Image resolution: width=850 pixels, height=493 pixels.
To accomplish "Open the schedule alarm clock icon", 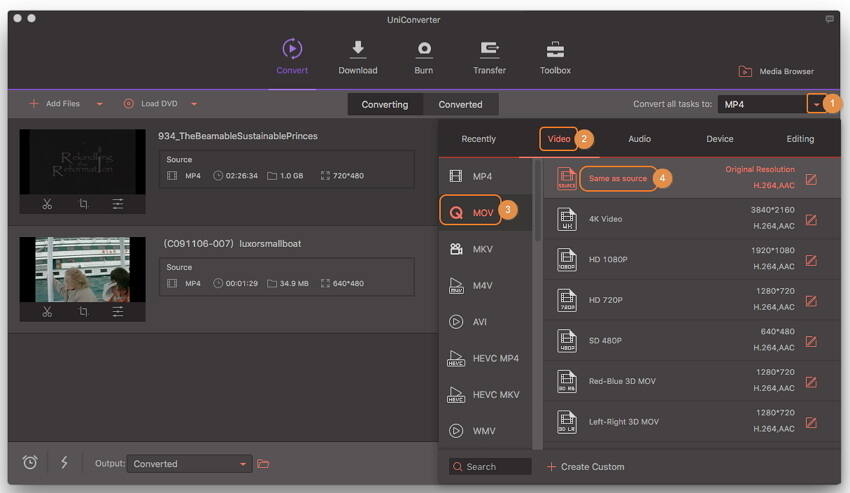I will point(30,463).
